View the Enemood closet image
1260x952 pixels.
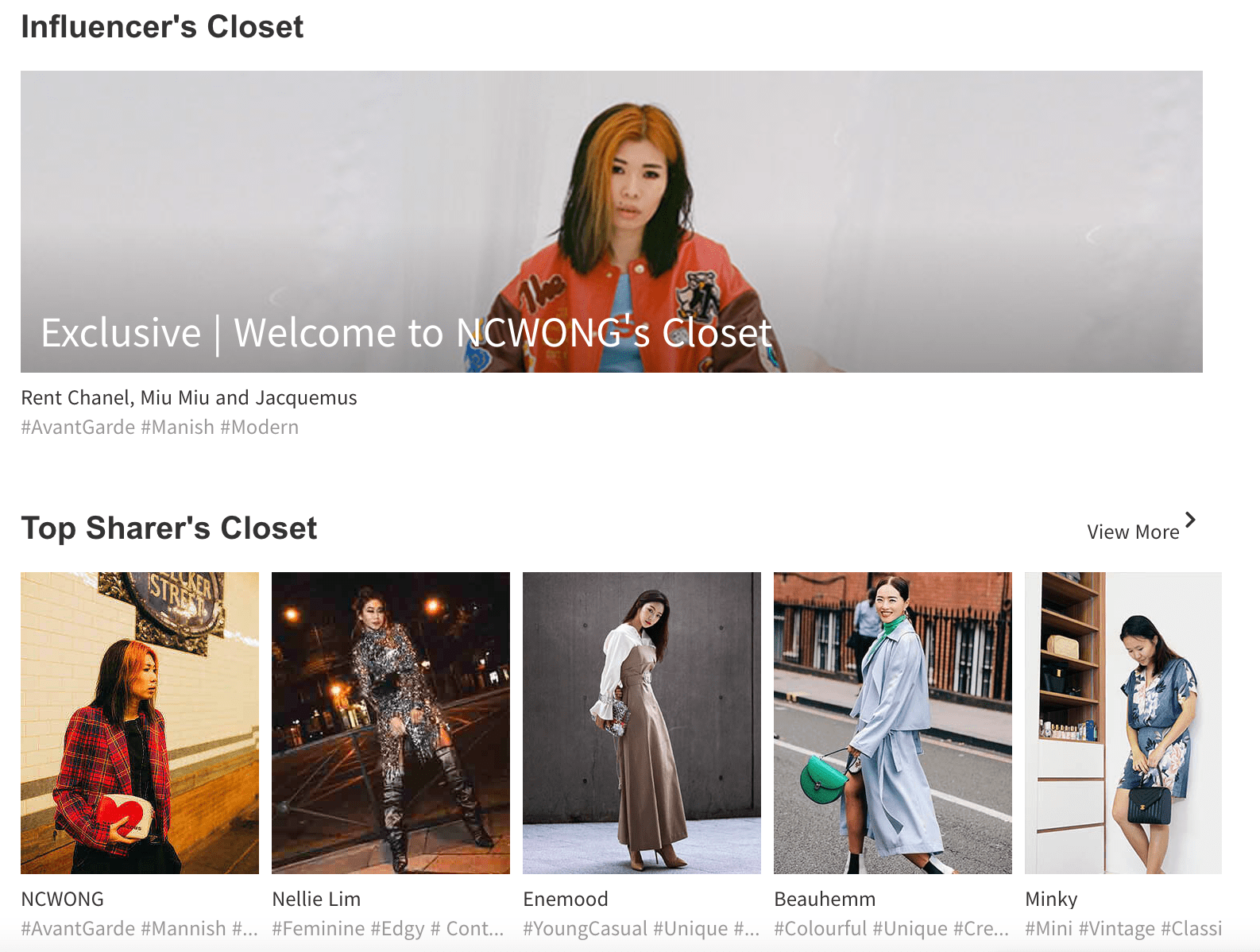[641, 722]
